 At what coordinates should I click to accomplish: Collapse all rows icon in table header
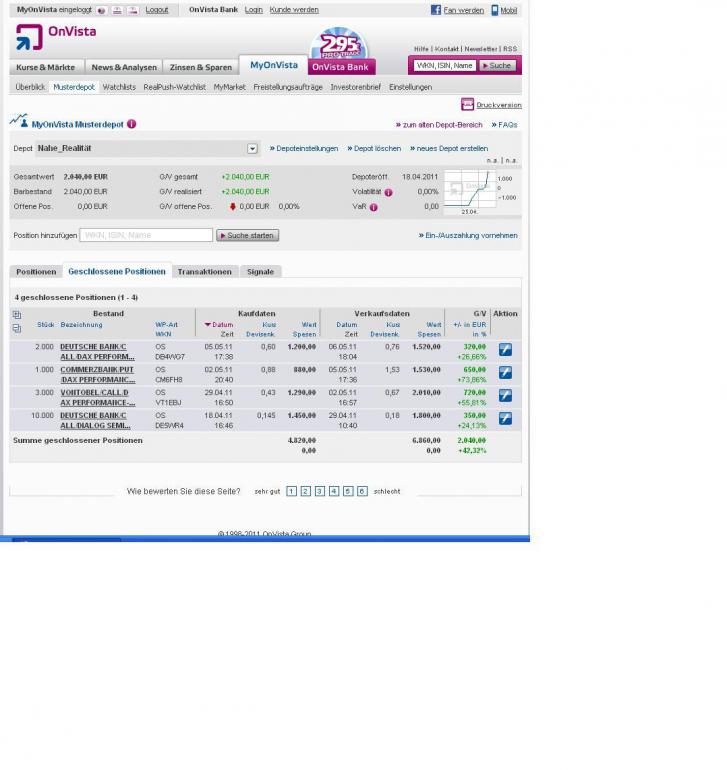click(17, 329)
